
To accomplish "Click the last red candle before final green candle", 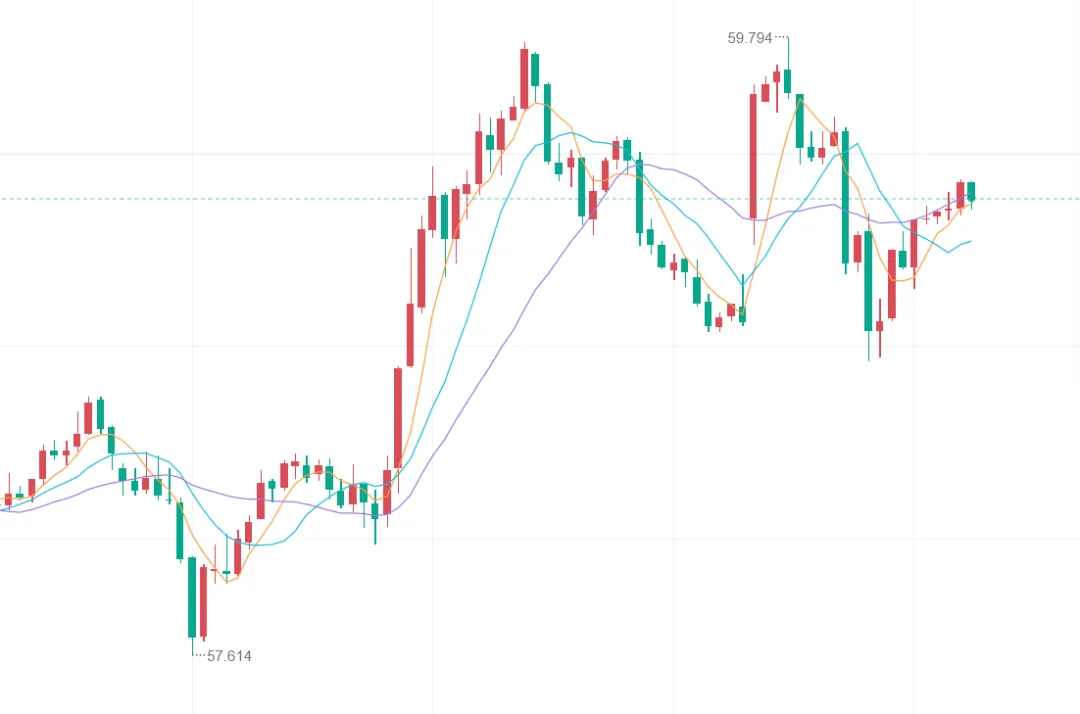I will point(960,194).
